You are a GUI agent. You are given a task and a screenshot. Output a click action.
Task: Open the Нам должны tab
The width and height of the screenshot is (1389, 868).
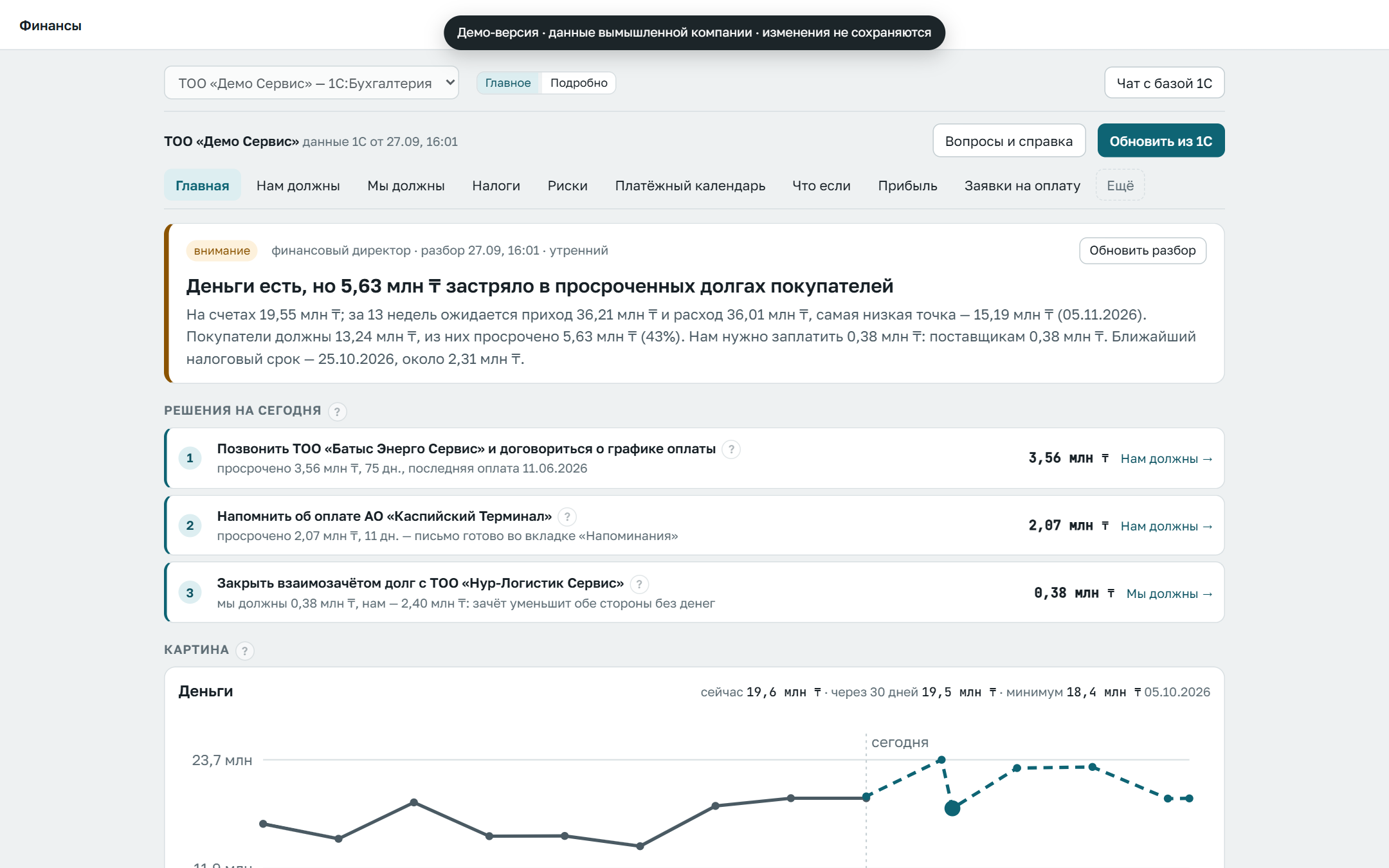(298, 186)
